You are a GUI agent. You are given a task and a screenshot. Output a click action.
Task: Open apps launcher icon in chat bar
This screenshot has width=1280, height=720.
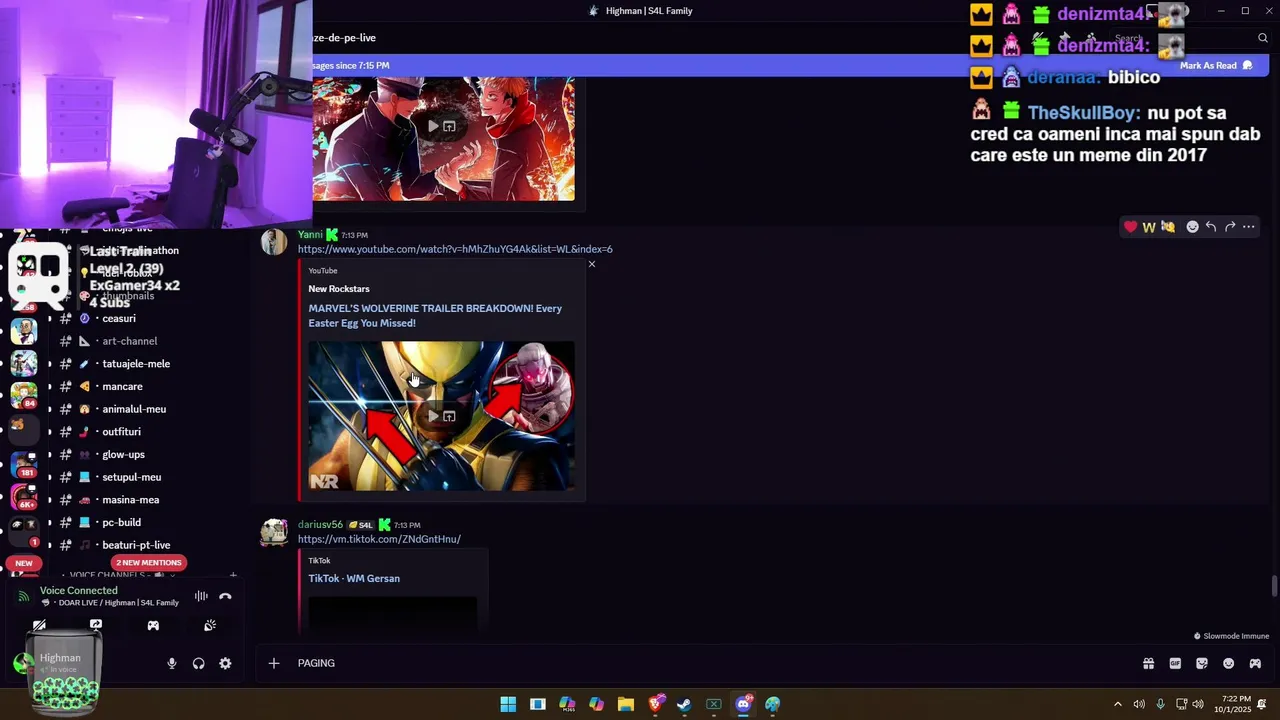[1255, 663]
